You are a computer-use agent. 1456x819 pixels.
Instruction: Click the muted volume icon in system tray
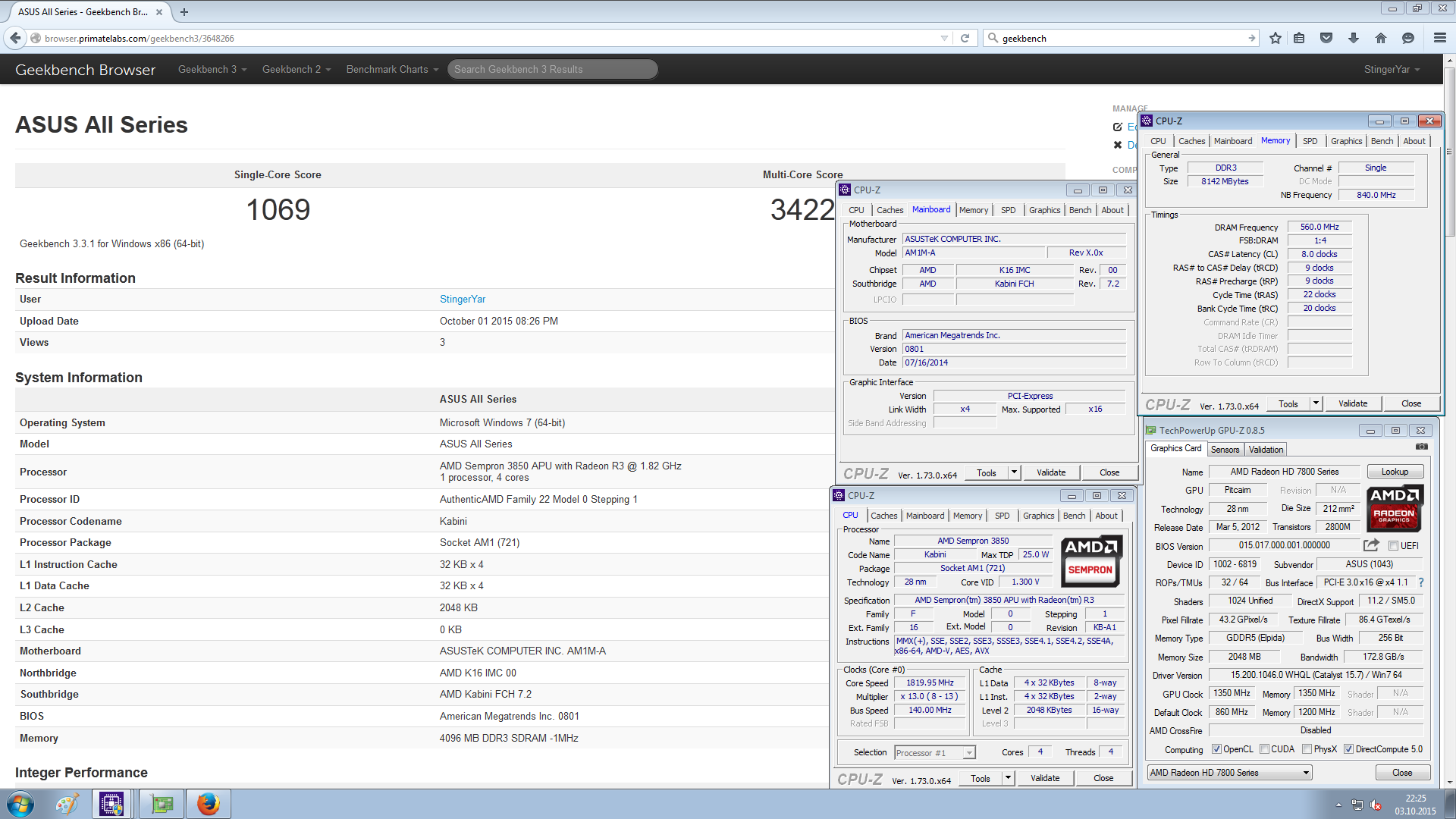tap(1376, 805)
